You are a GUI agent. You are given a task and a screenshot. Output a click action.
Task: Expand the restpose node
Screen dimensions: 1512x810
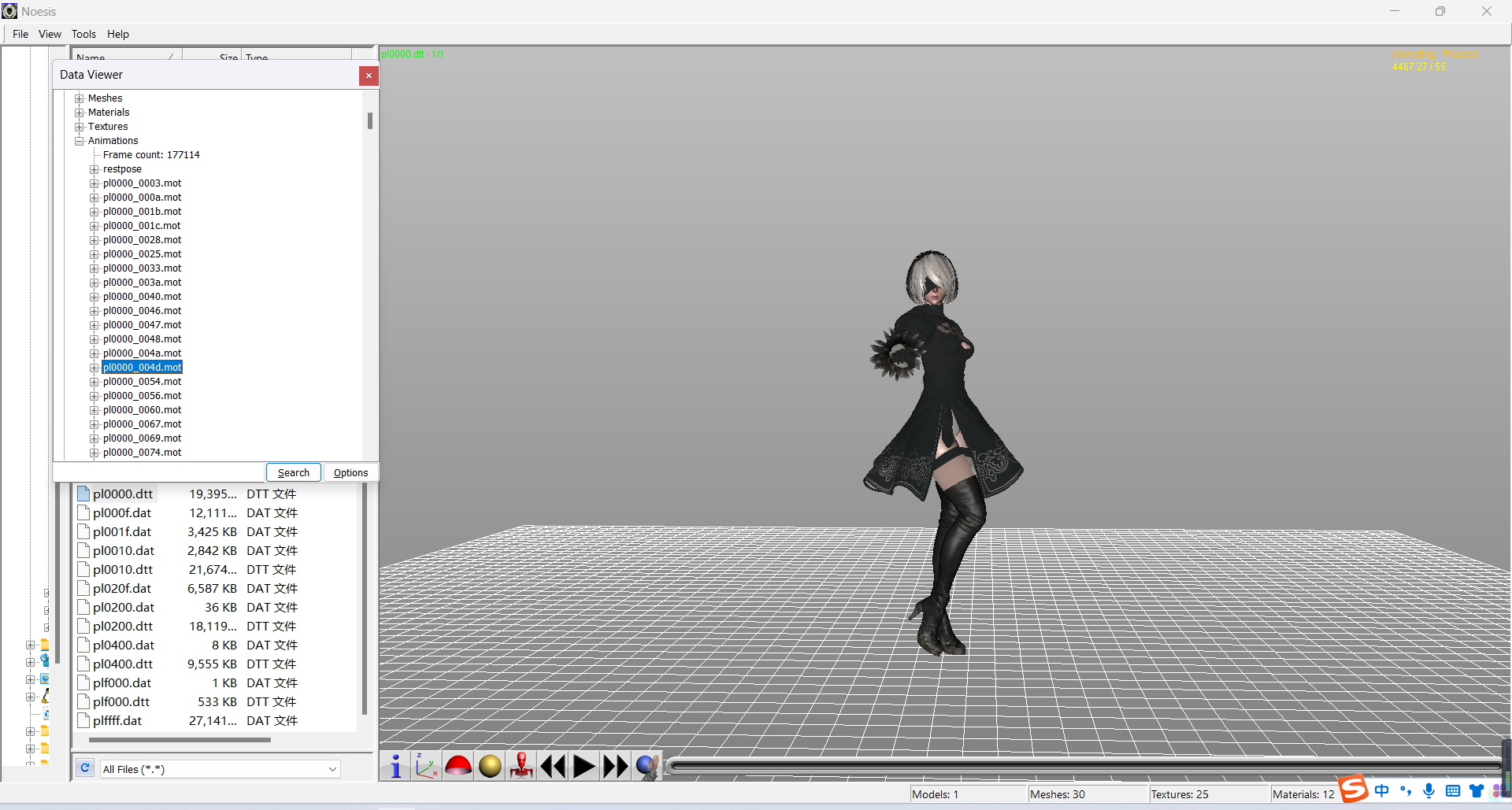(x=94, y=169)
